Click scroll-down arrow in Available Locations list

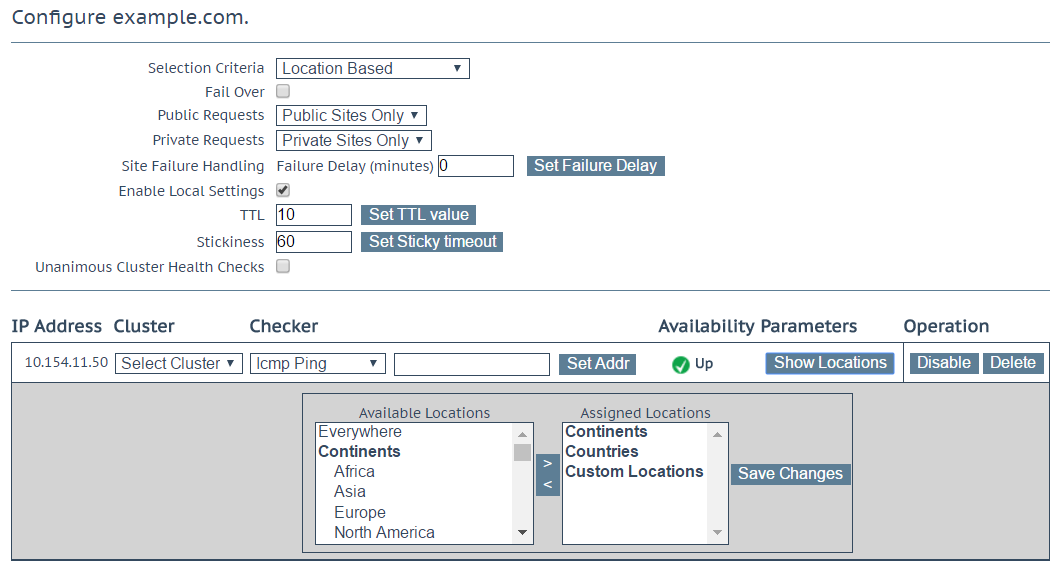[x=522, y=533]
